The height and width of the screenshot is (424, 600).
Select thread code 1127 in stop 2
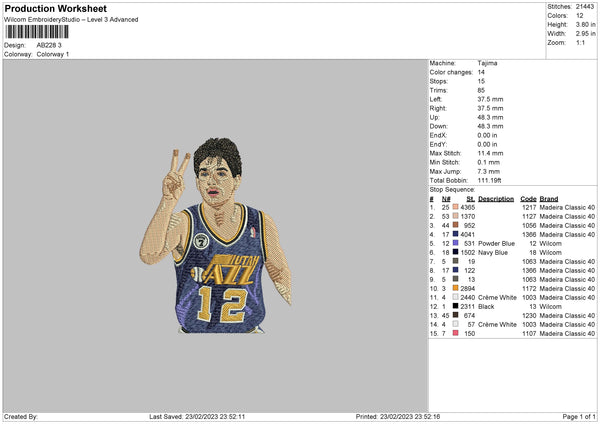(x=529, y=217)
